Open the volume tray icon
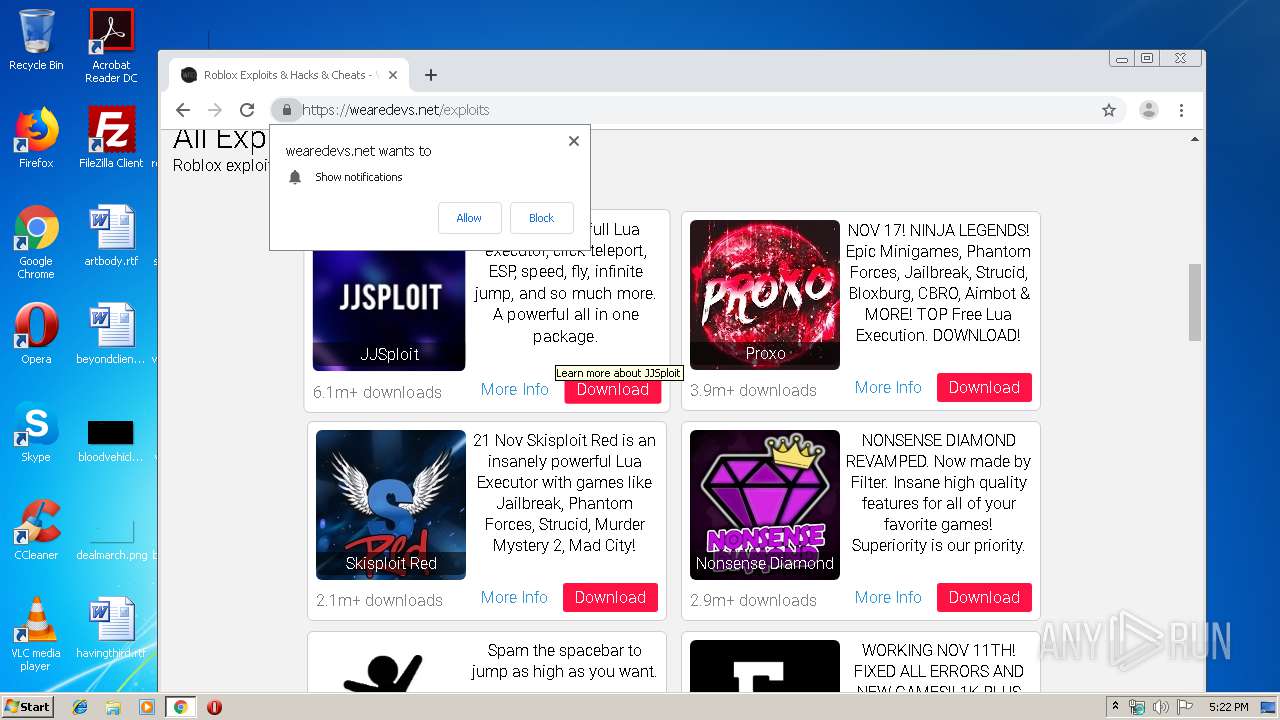 pyautogui.click(x=1160, y=707)
